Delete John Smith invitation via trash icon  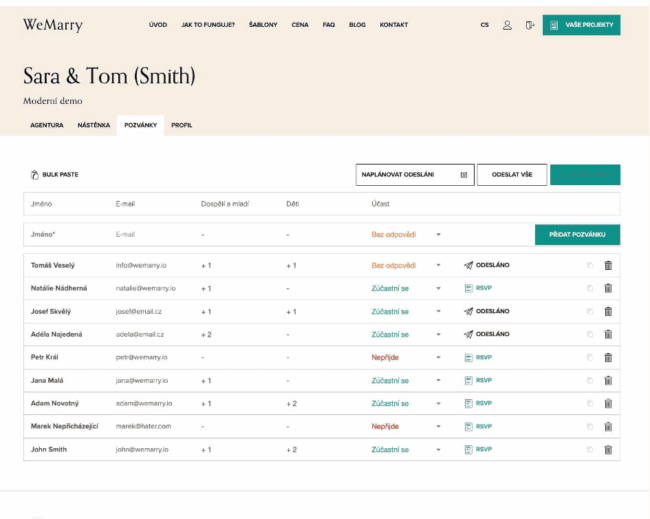pos(608,449)
